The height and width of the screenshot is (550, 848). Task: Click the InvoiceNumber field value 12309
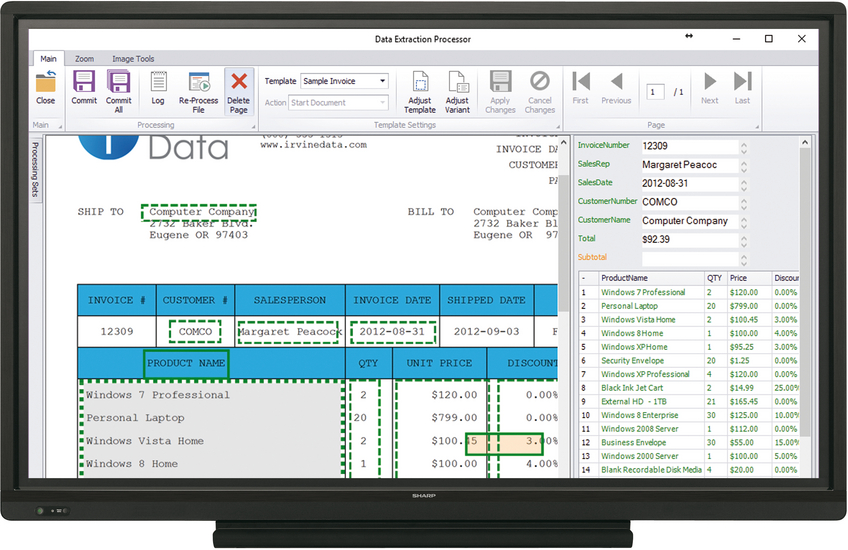pyautogui.click(x=690, y=146)
